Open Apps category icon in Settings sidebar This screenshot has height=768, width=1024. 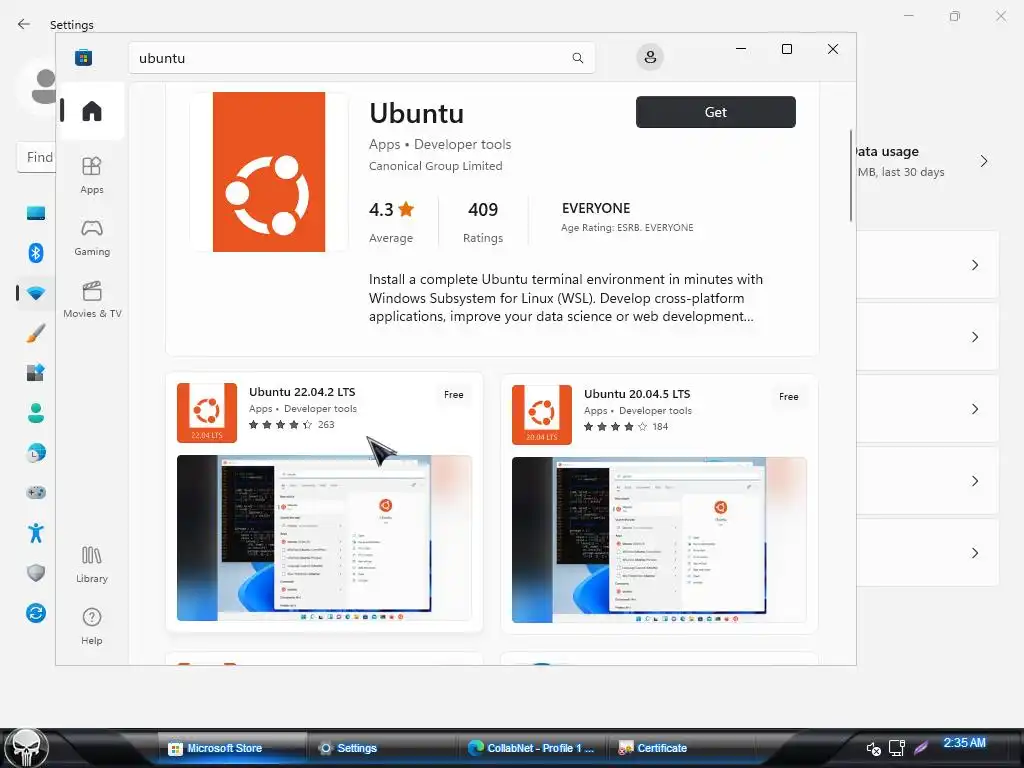pyautogui.click(x=36, y=372)
